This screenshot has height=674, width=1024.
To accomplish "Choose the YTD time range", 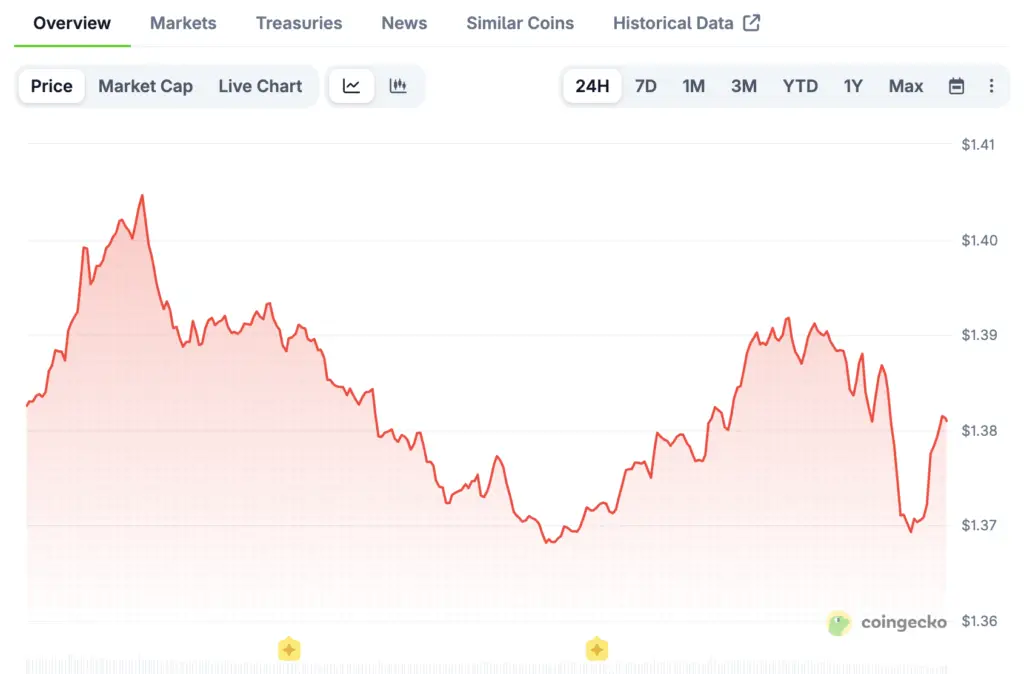I will (x=800, y=86).
